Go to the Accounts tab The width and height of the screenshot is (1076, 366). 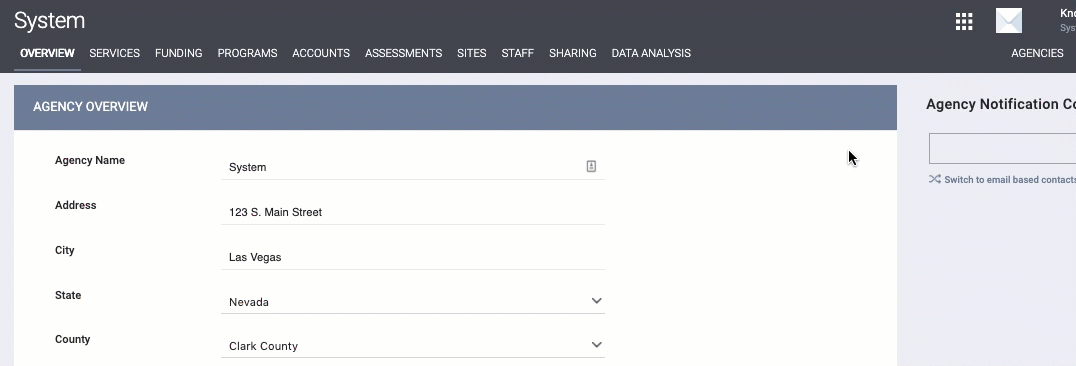(321, 53)
